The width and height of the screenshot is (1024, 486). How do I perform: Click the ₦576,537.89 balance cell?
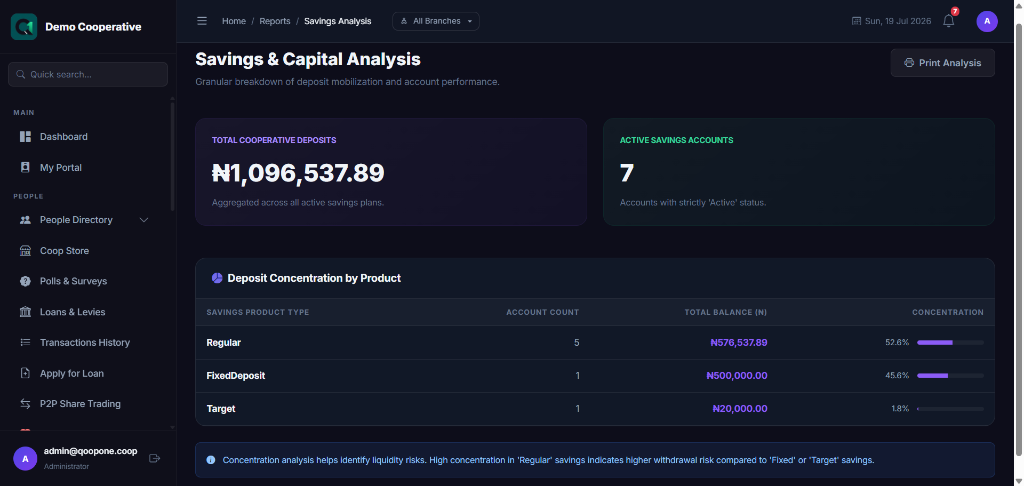click(739, 342)
